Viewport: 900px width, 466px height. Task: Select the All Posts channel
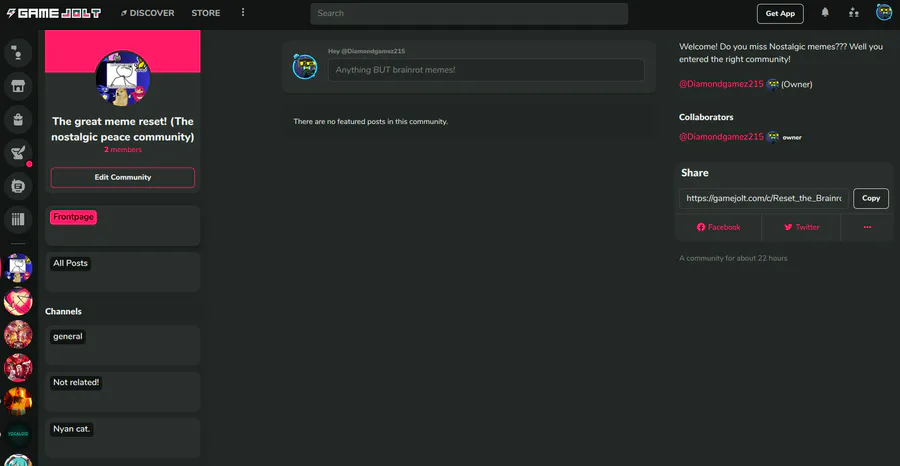pos(71,263)
